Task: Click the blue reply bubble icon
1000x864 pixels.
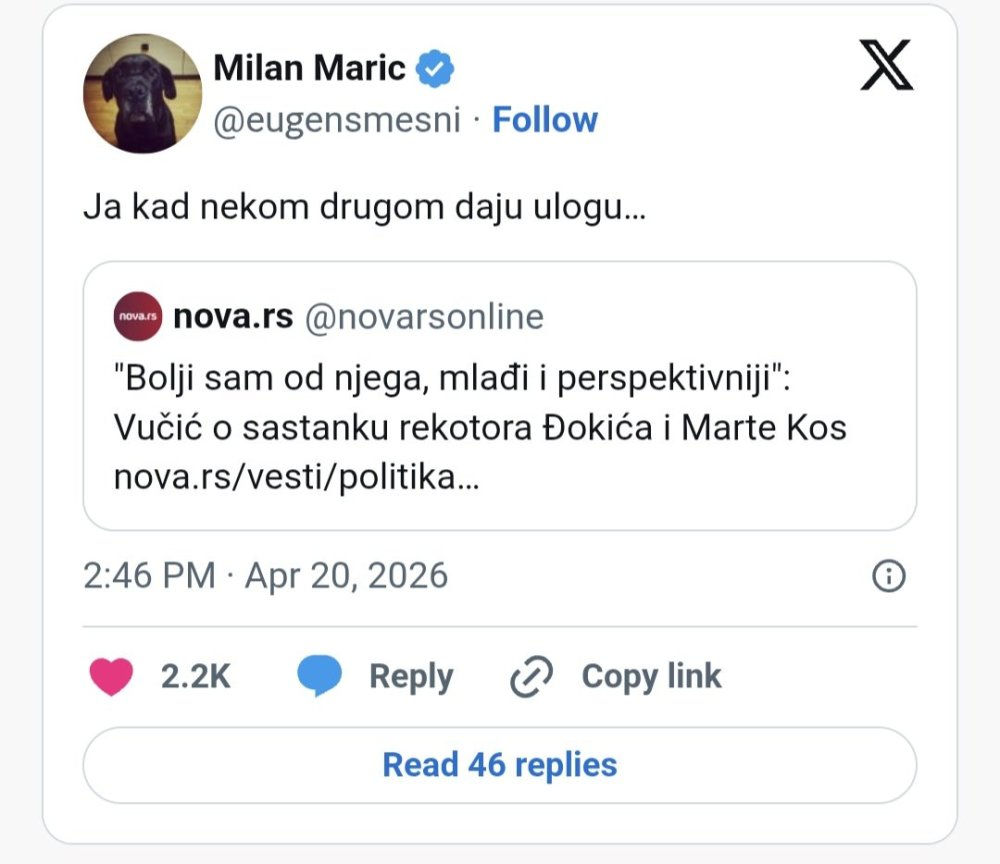Action: point(320,677)
